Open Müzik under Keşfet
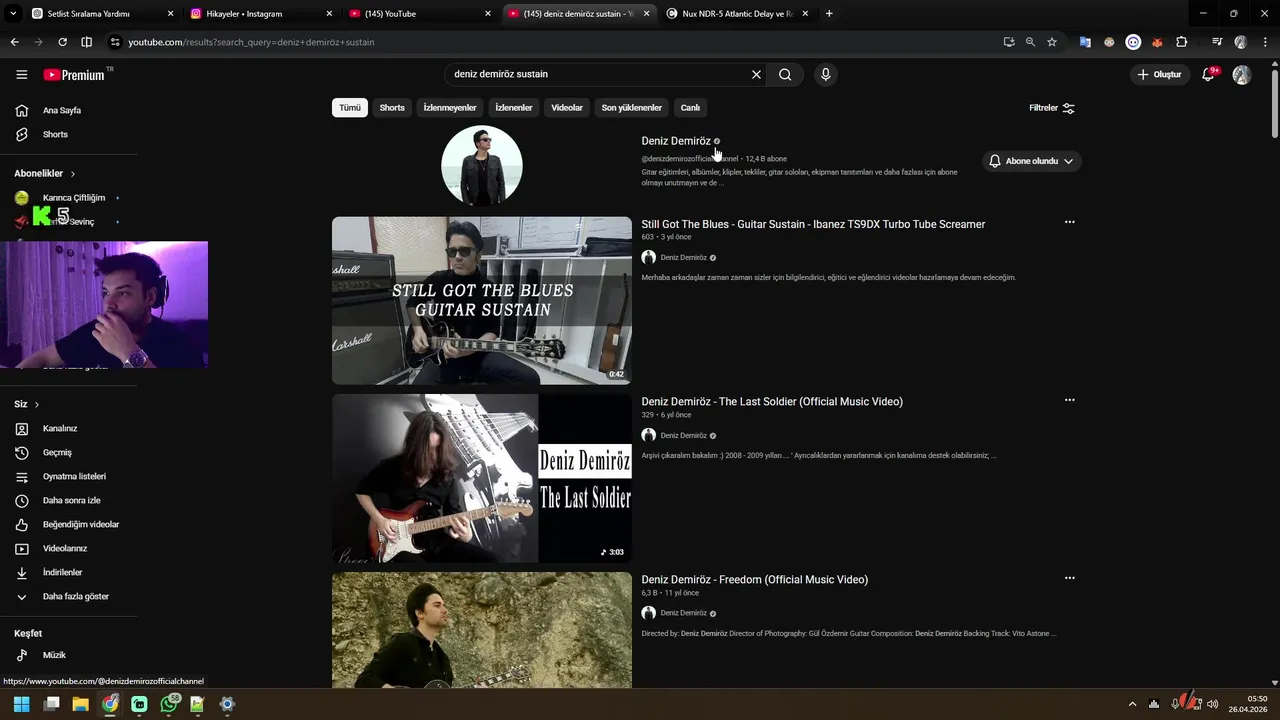 [54, 655]
